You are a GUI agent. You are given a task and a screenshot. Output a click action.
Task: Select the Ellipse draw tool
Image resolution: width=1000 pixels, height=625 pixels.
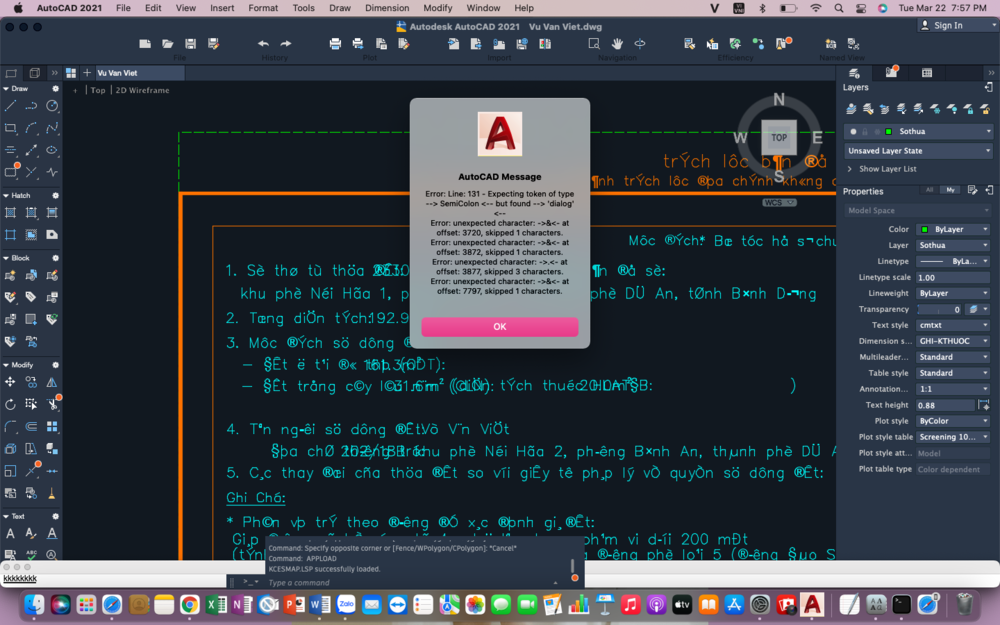[52, 151]
